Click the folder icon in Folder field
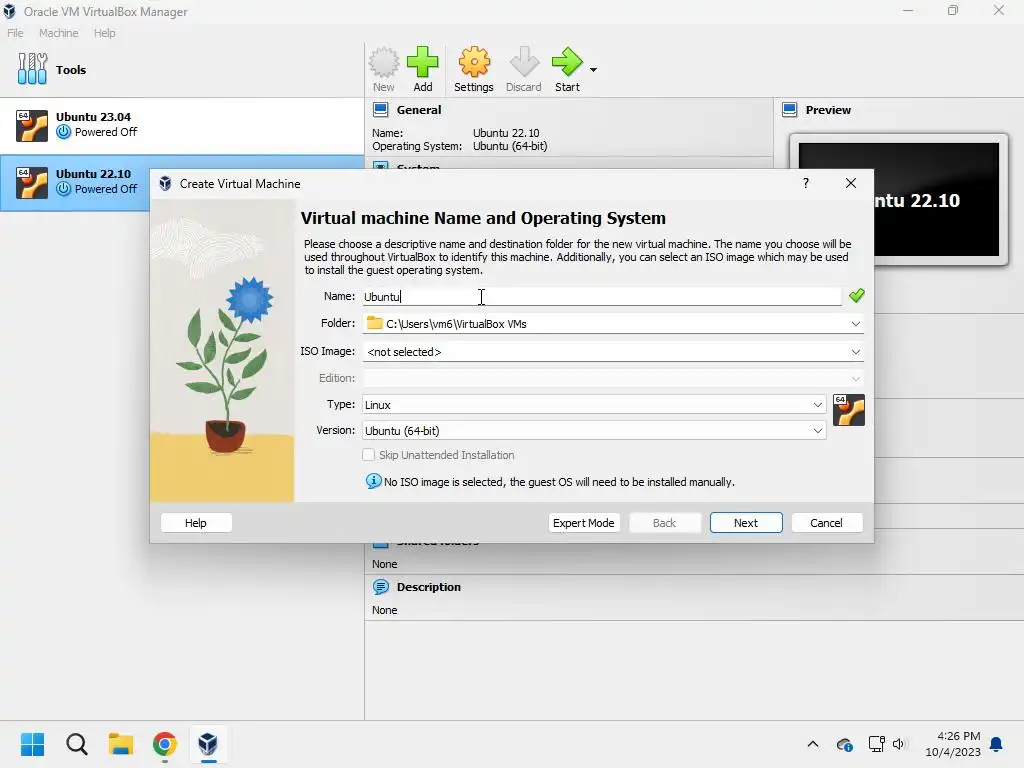This screenshot has height=768, width=1024. tap(374, 323)
